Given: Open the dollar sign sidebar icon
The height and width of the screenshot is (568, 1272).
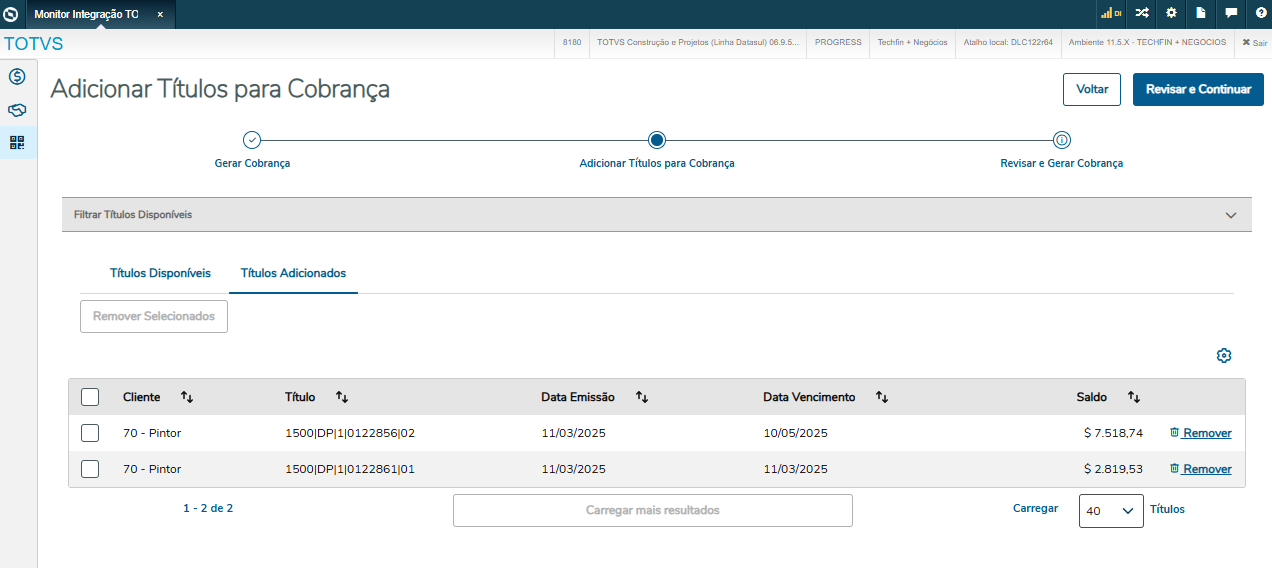Looking at the screenshot, I should pos(17,77).
